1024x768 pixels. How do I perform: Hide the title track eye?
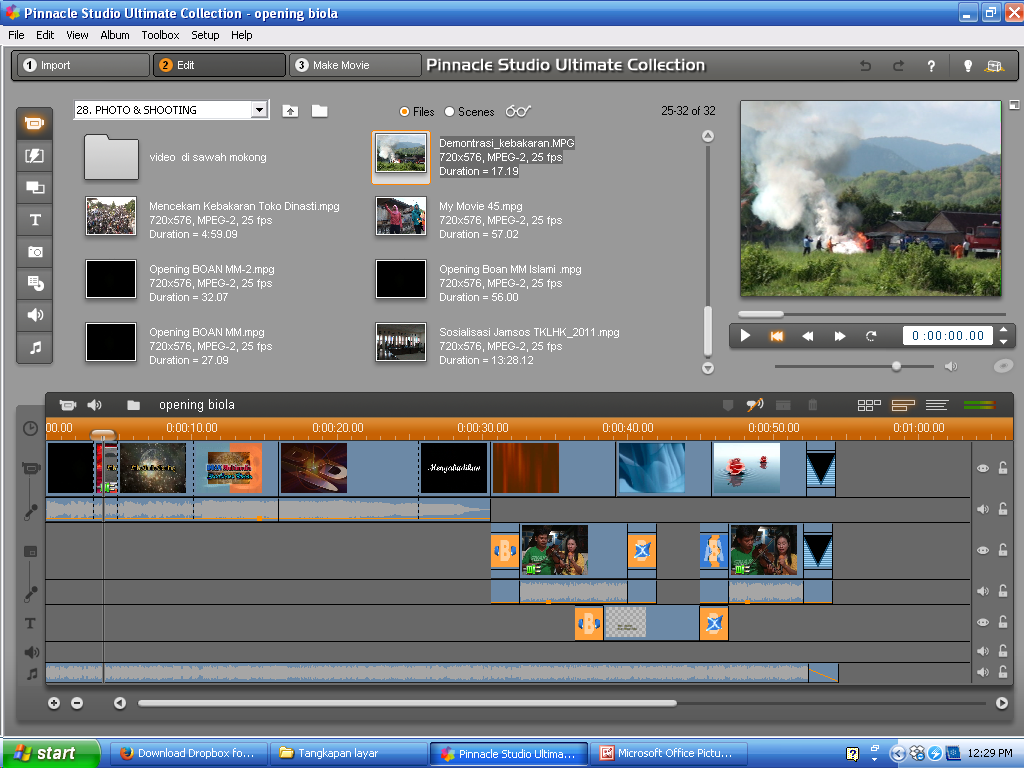[983, 622]
